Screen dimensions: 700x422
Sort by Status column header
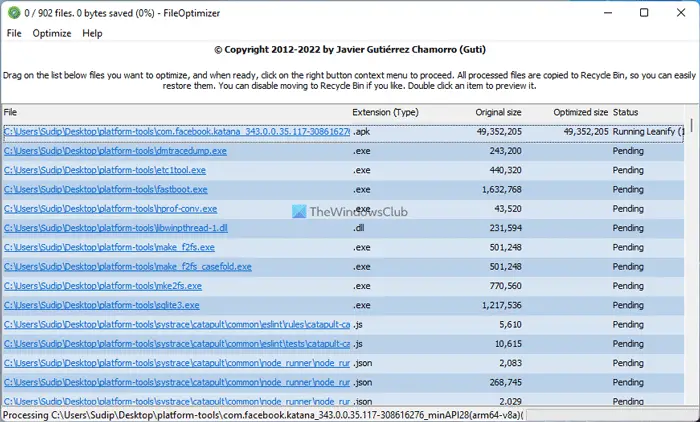click(x=625, y=112)
